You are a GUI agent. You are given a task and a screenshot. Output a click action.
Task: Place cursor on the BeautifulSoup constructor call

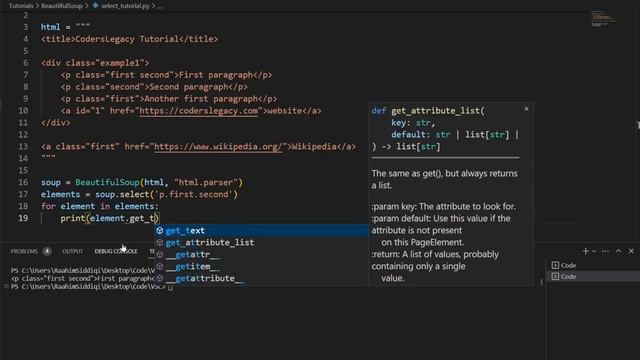pos(107,182)
